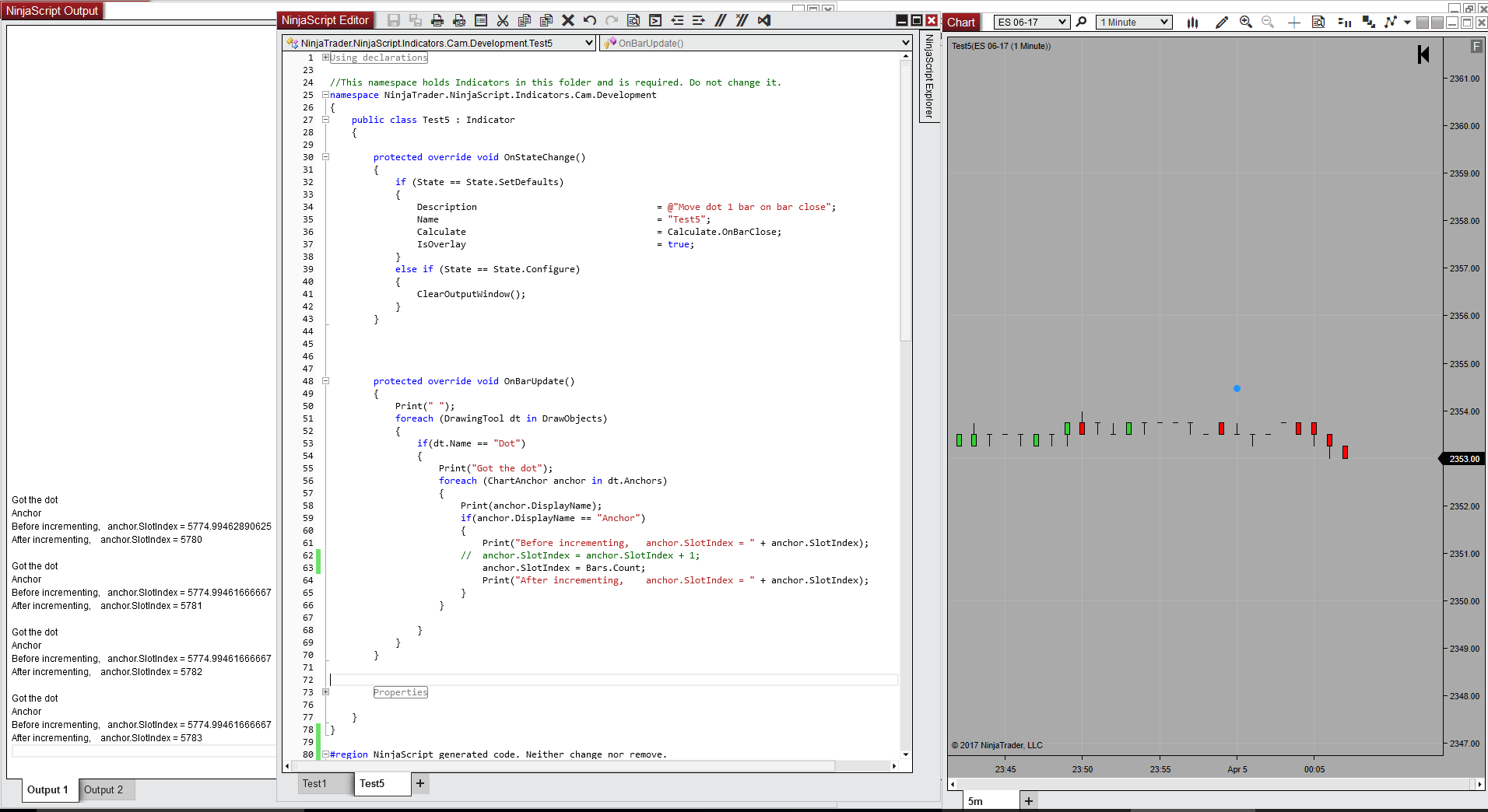Toggle the chart crosshair cursor
The image size is (1488, 812).
(1293, 23)
